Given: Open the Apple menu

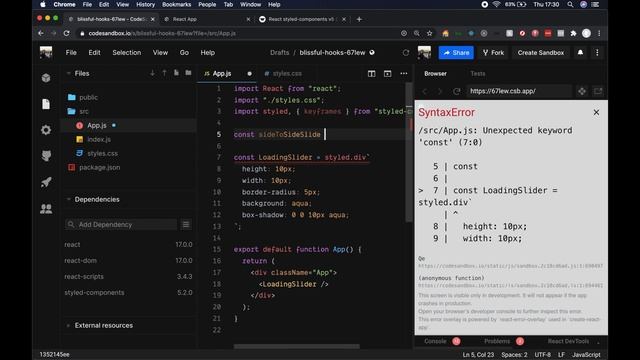Looking at the screenshot, I should click(x=43, y=4).
